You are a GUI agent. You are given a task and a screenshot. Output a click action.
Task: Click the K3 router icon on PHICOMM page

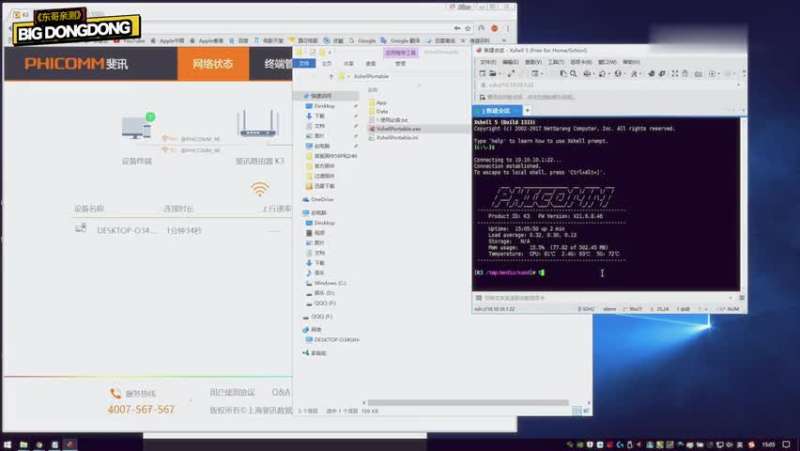point(258,123)
